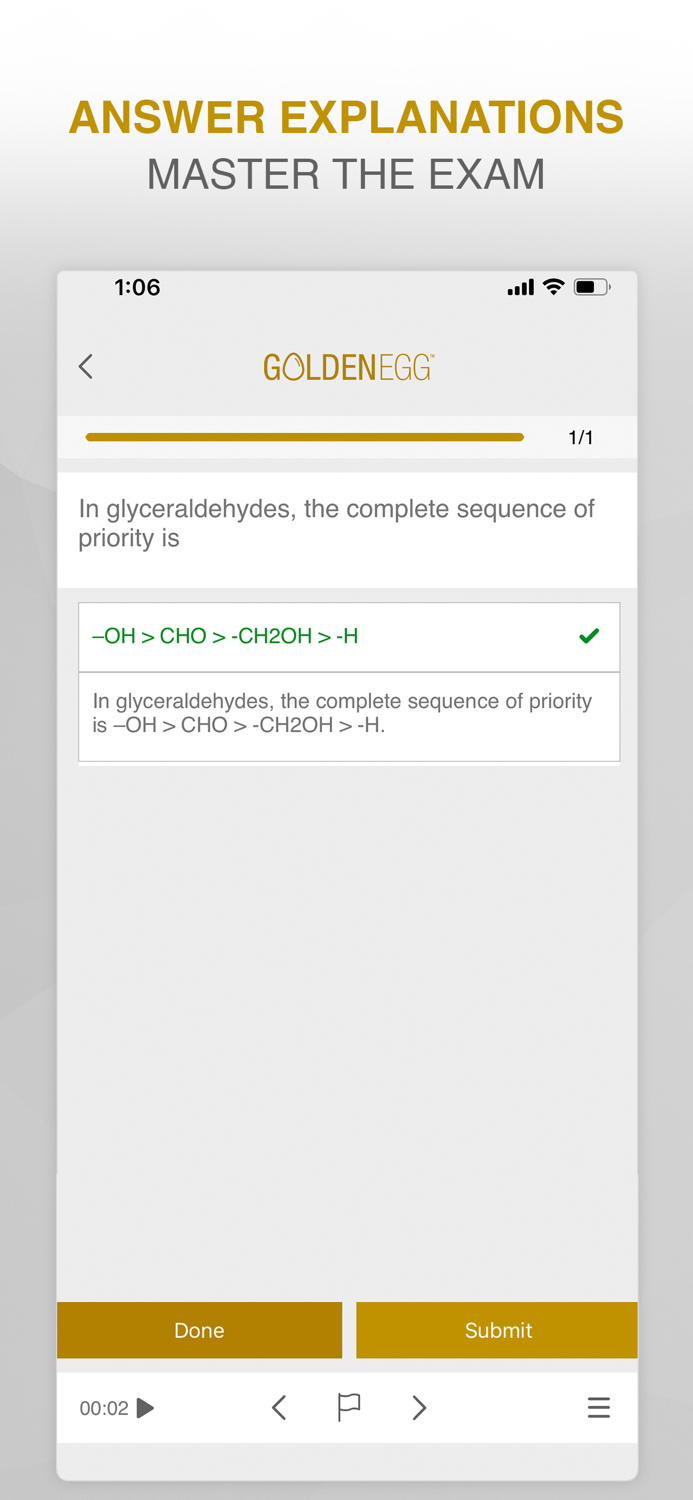Image resolution: width=693 pixels, height=1500 pixels.
Task: Open the hamburger menu at bottom right
Action: click(598, 1407)
